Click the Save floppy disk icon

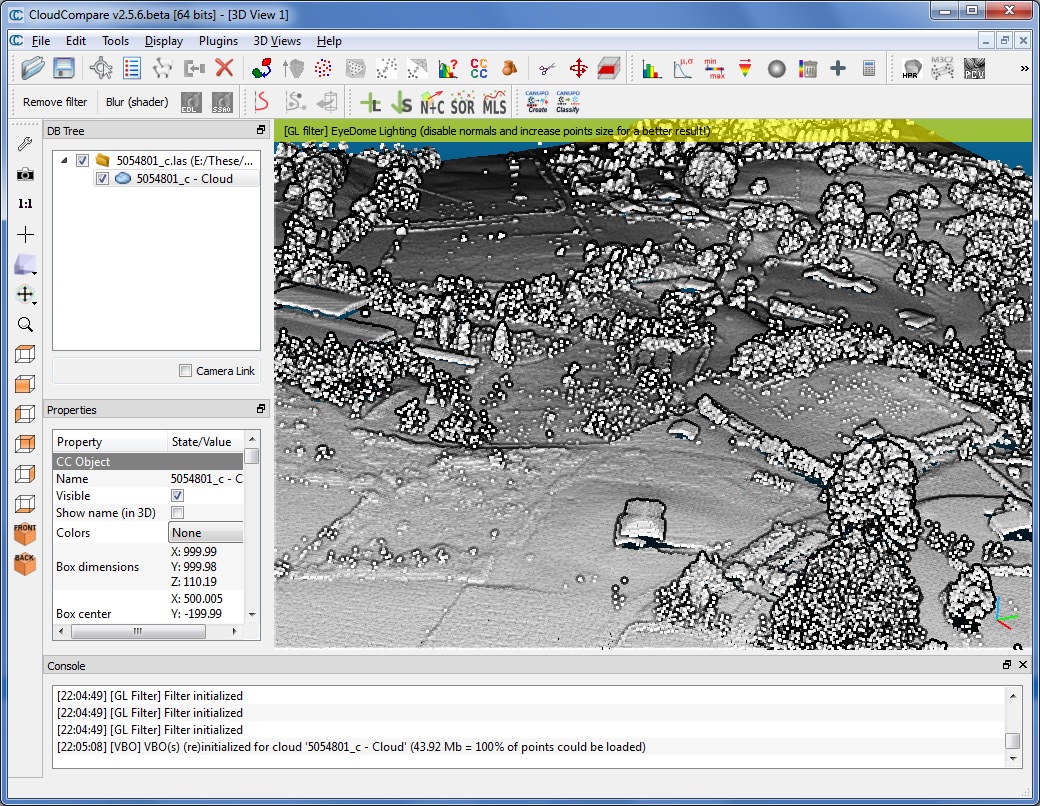[x=64, y=68]
